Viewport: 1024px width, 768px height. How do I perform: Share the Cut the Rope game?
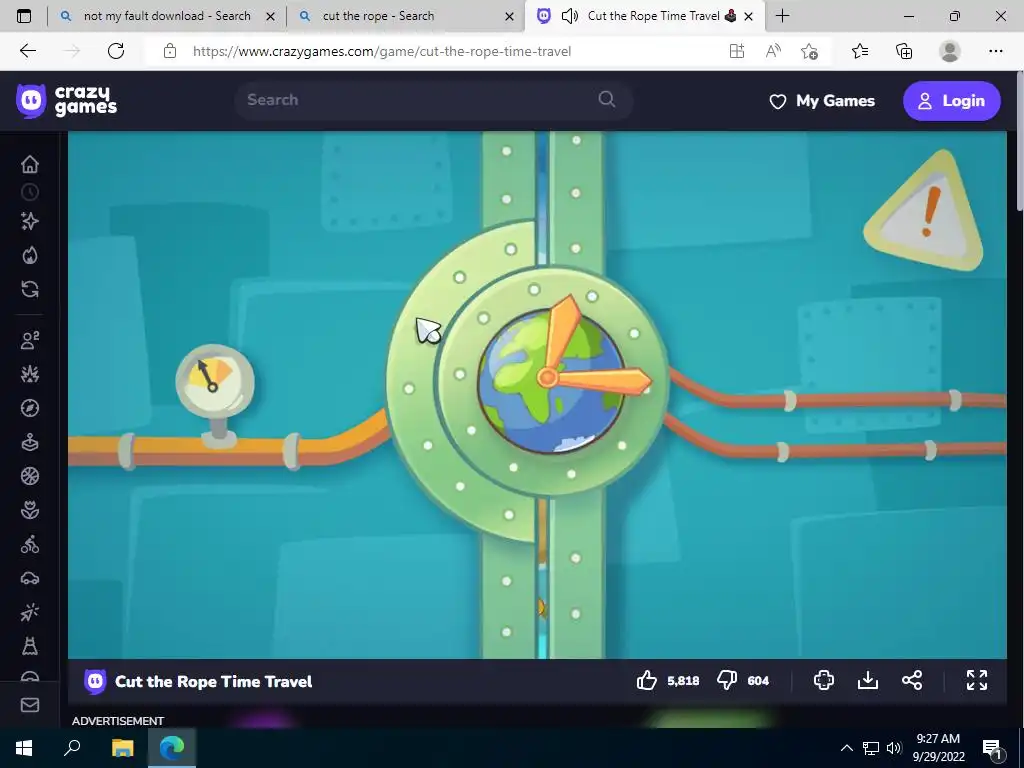pyautogui.click(x=912, y=680)
